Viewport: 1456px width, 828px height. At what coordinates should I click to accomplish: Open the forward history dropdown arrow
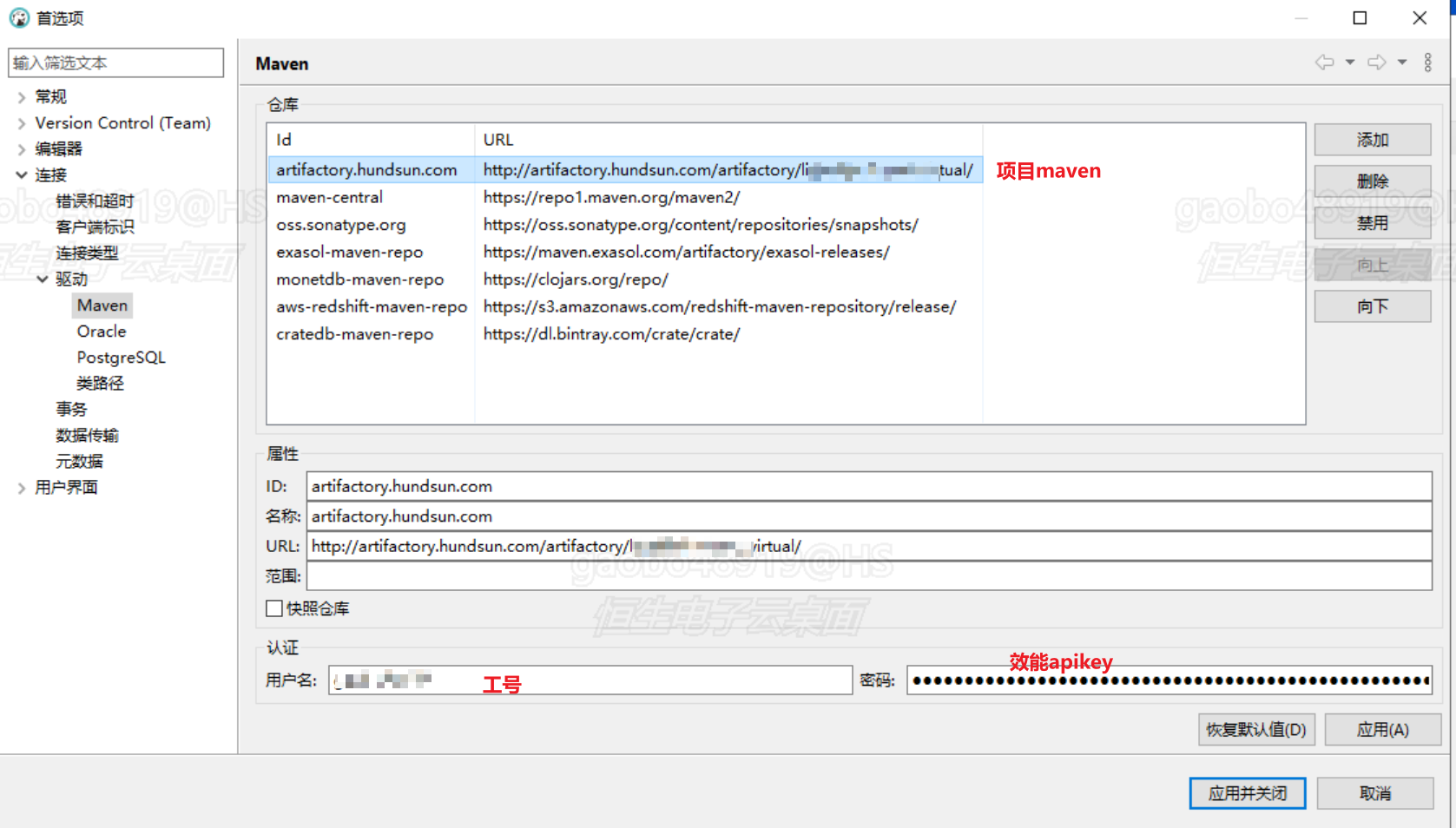pos(1402,62)
